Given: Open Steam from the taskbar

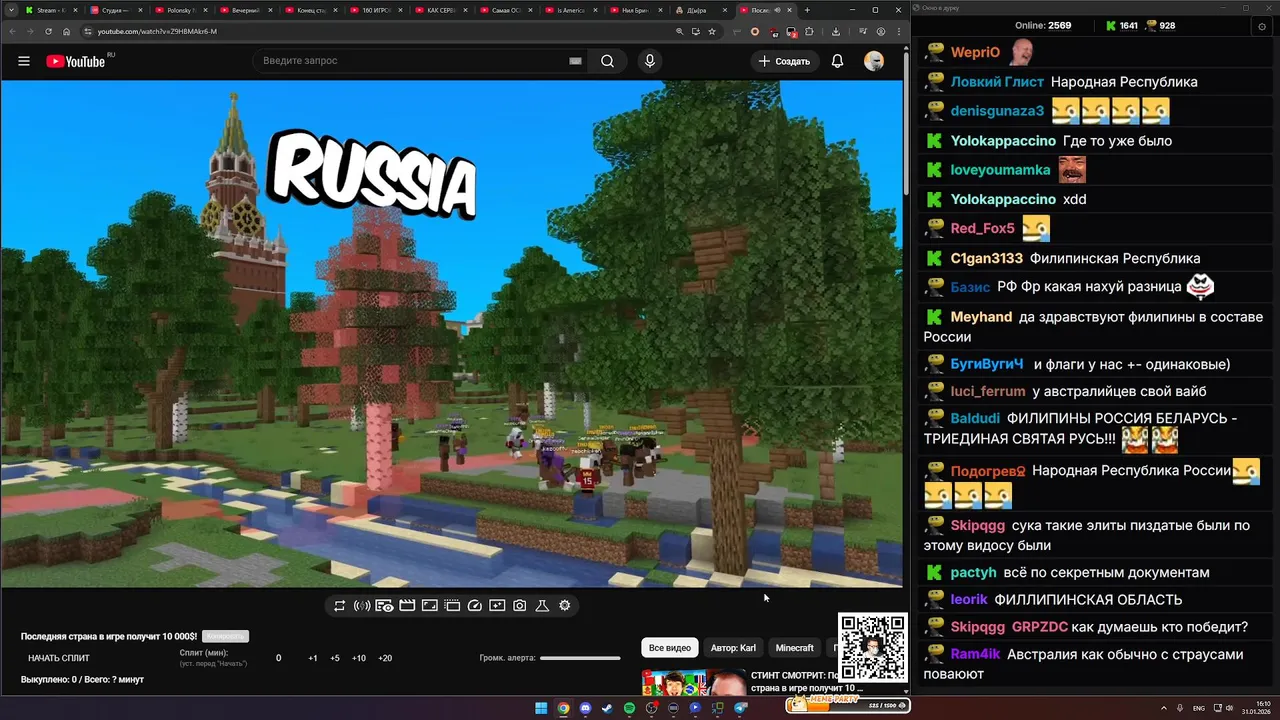Looking at the screenshot, I should (x=607, y=708).
